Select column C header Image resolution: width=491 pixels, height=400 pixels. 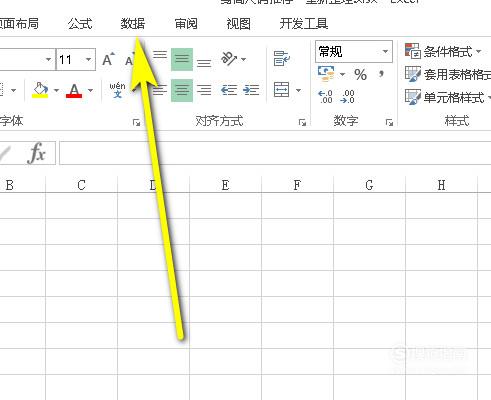pyautogui.click(x=81, y=185)
